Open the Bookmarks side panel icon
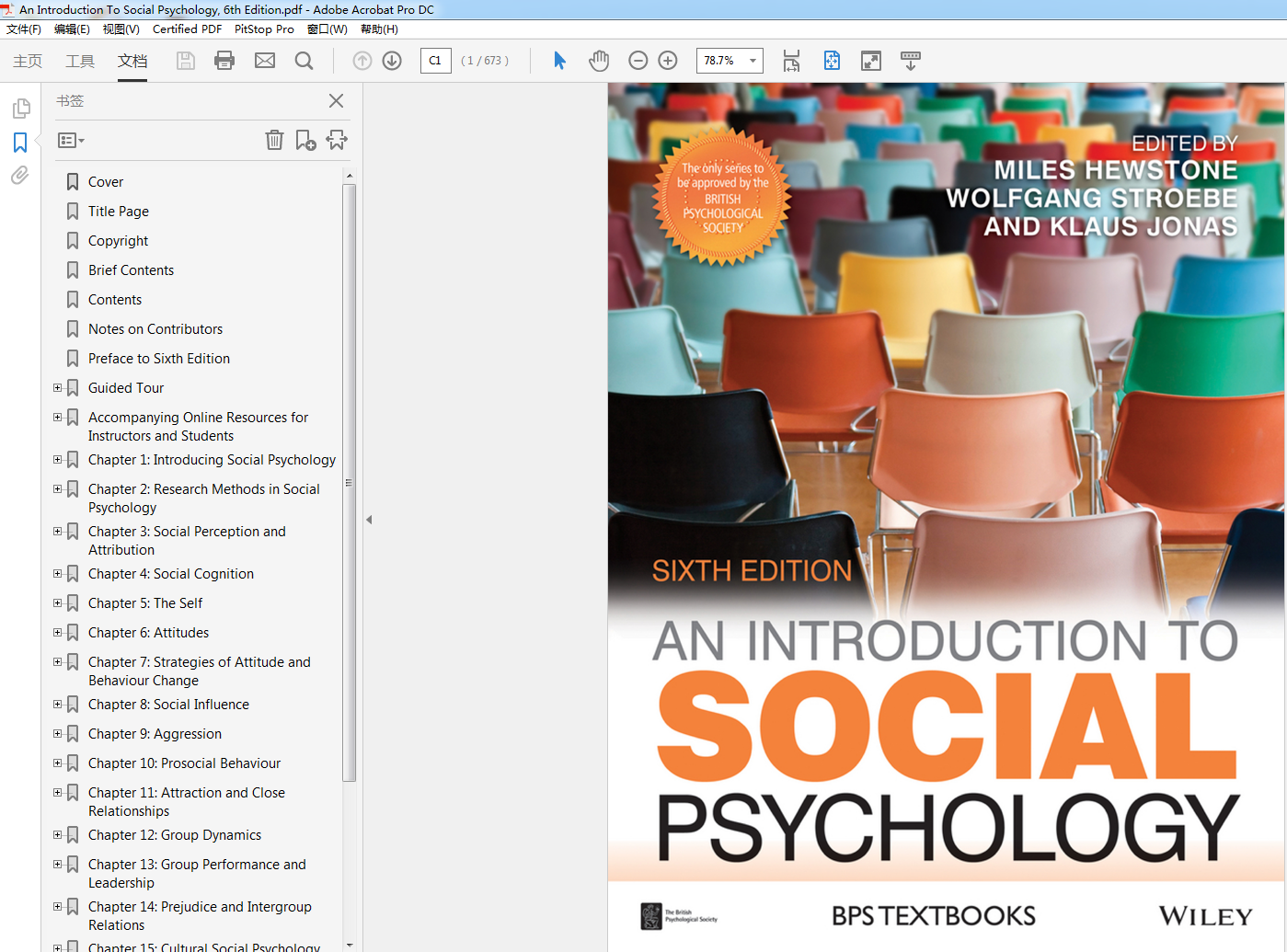Viewport: 1287px width, 952px height. [20, 143]
